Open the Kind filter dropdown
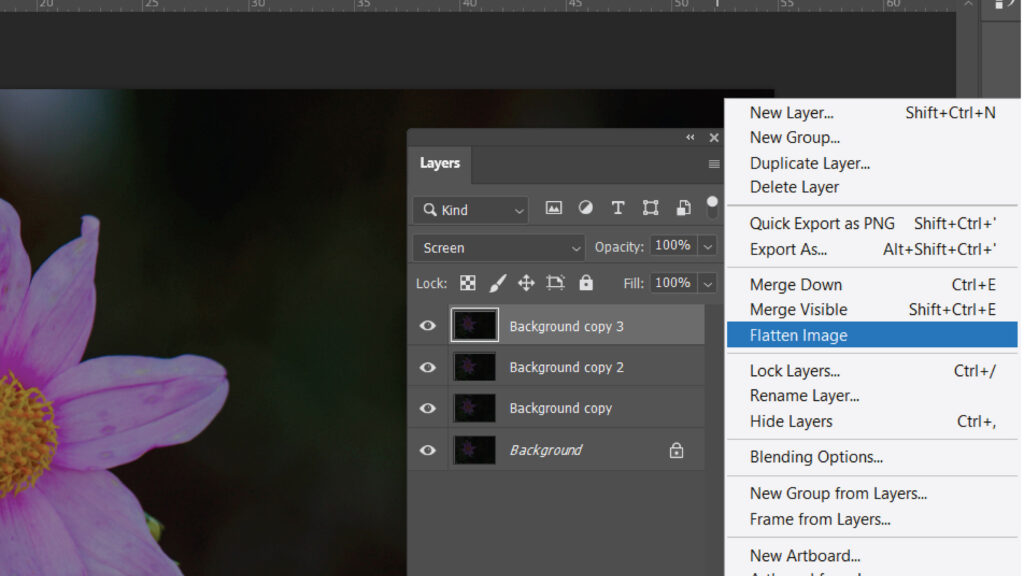 (470, 210)
